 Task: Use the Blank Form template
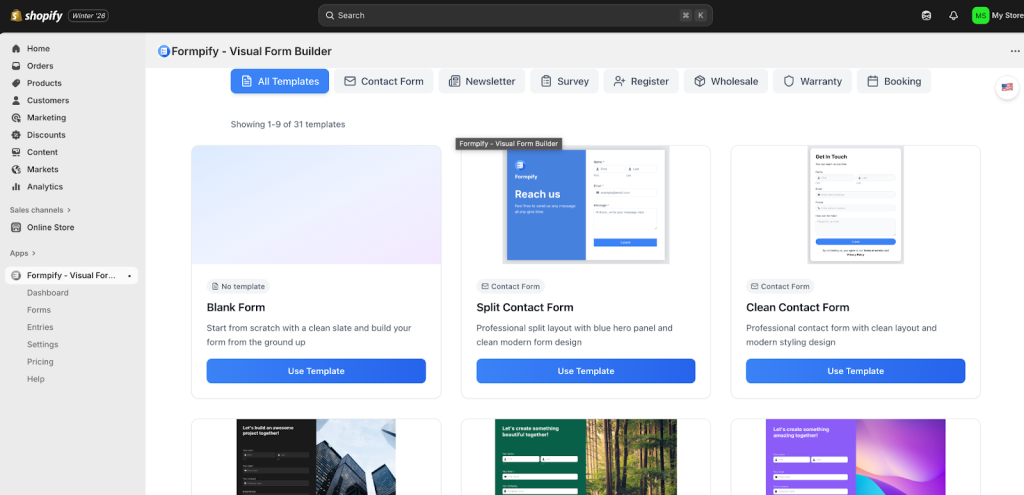(316, 371)
